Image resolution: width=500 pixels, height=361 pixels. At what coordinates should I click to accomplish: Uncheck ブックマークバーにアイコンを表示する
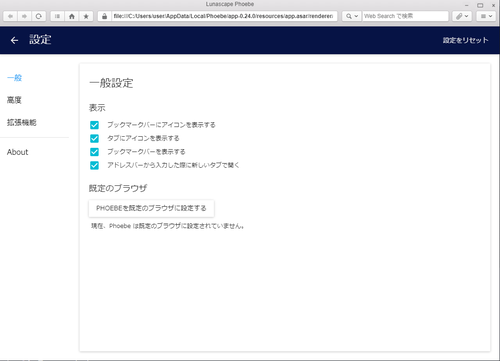(94, 125)
